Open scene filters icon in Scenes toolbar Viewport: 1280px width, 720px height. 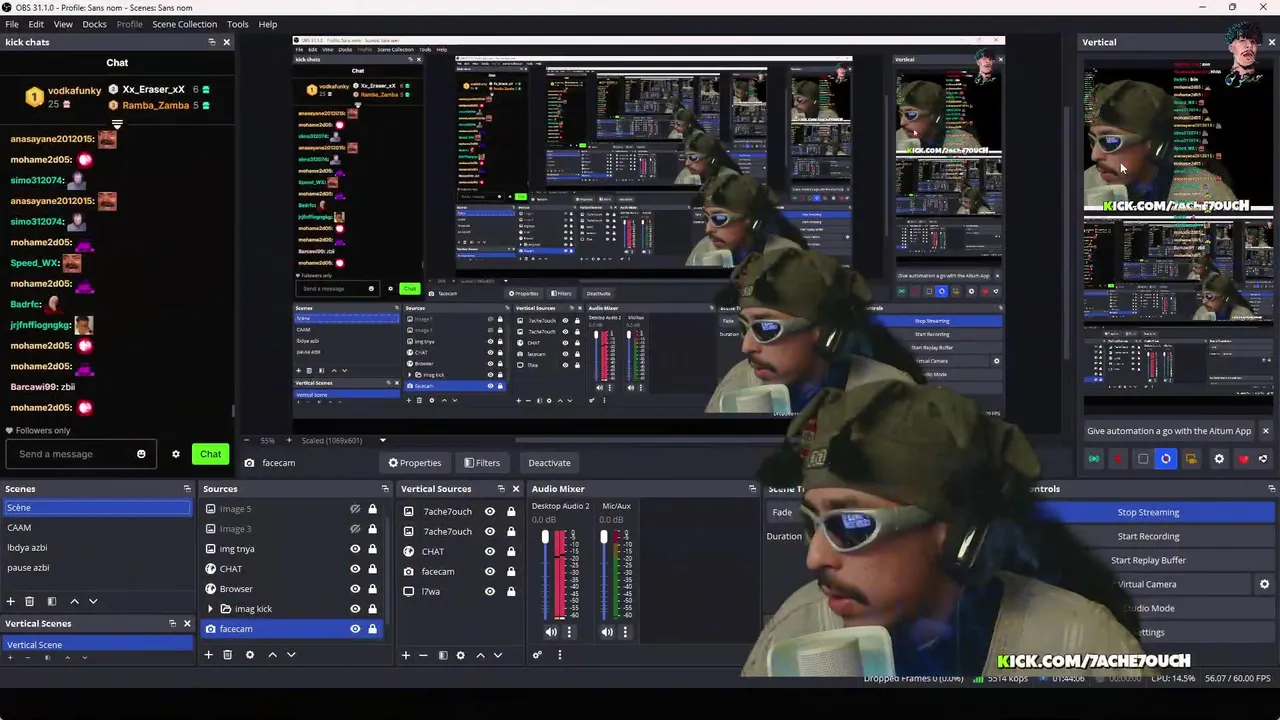tap(52, 601)
